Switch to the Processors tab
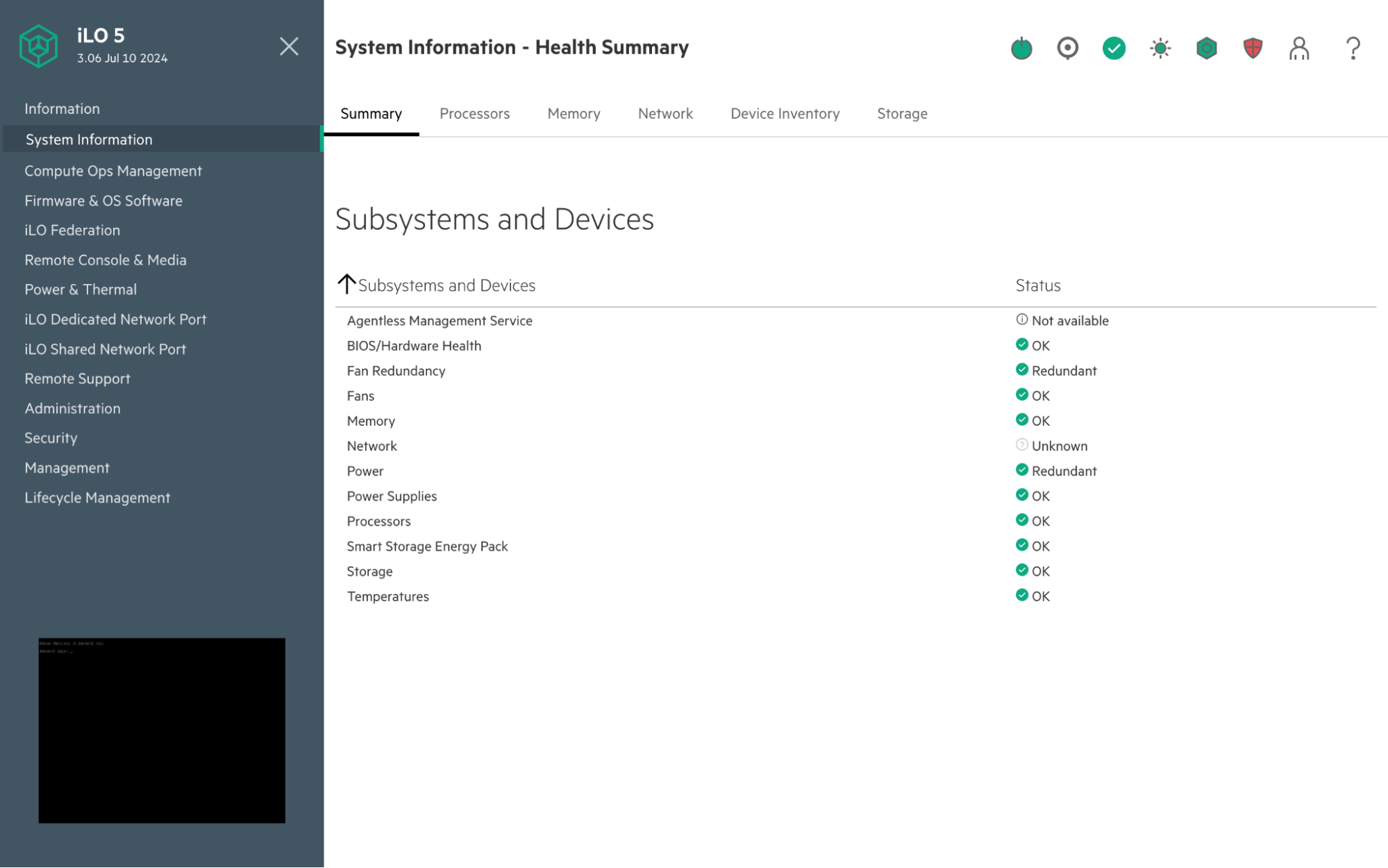This screenshot has width=1388, height=868. click(474, 114)
